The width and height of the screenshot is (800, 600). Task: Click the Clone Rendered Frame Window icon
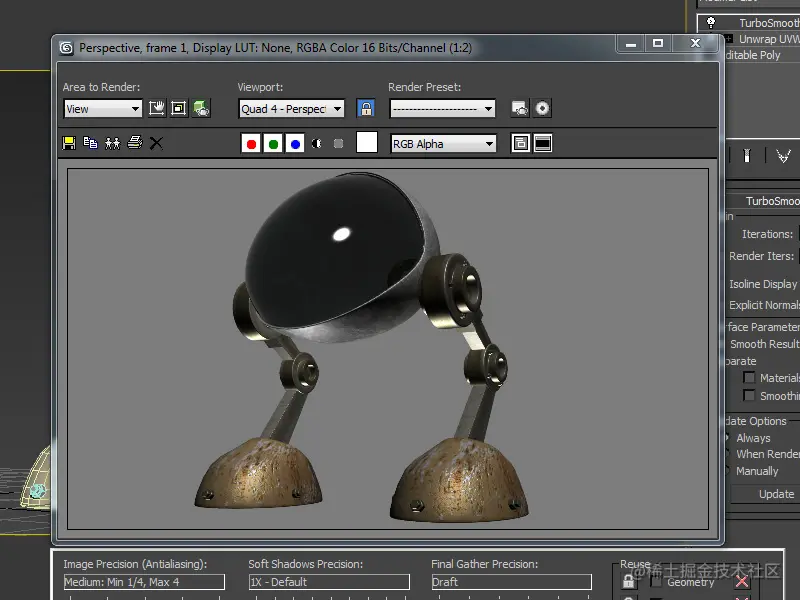(112, 143)
